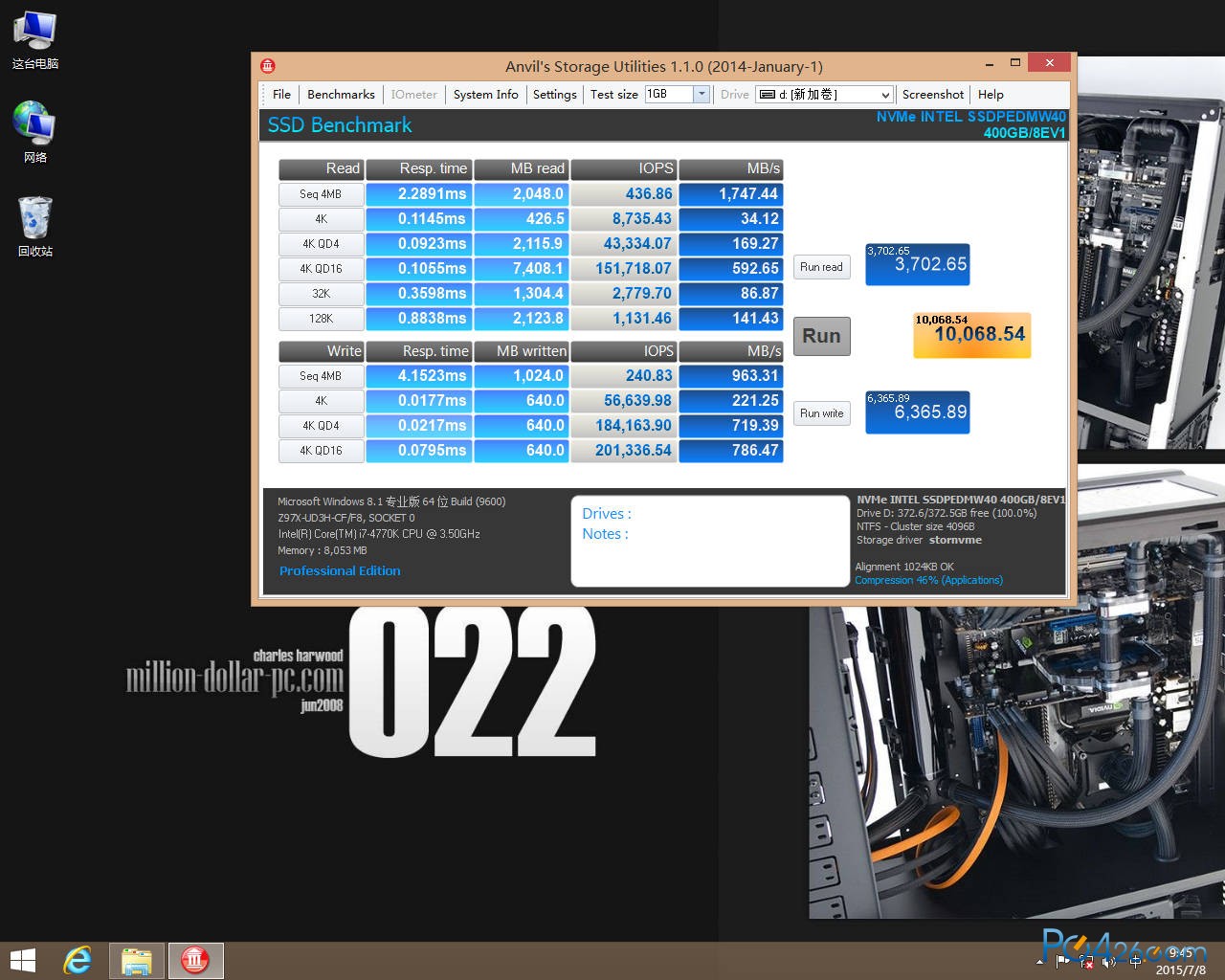Click the NVMe INTEL SSDPEDMW40 header text
The width and height of the screenshot is (1225, 980).
(971, 117)
